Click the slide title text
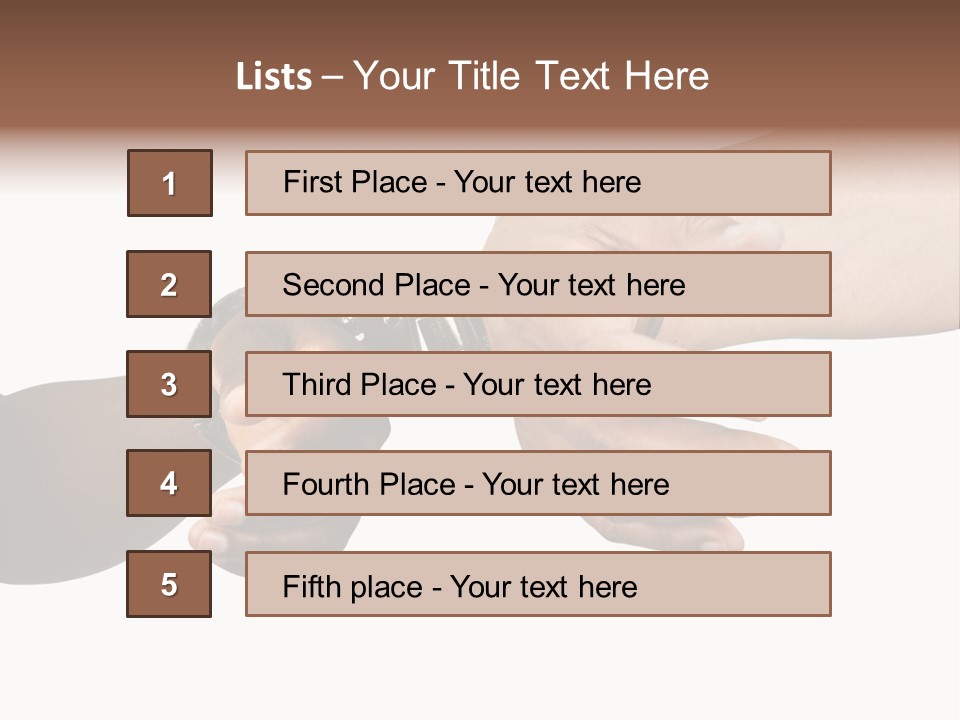Image resolution: width=960 pixels, height=720 pixels. [472, 76]
